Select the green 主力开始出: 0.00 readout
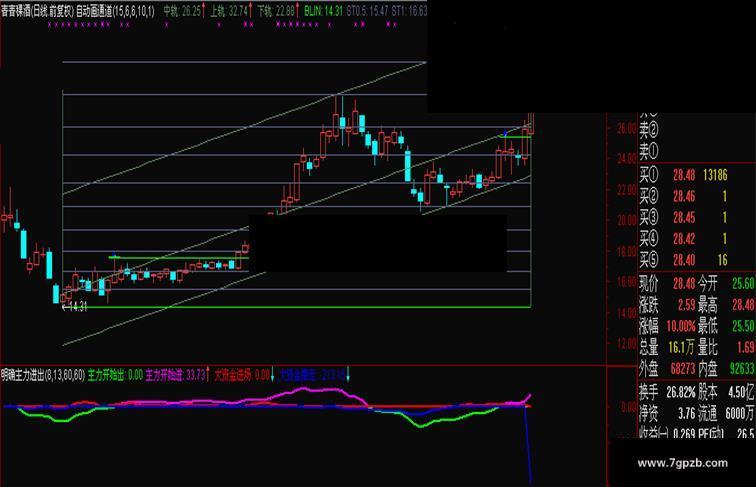The height and width of the screenshot is (487, 756). pos(115,375)
